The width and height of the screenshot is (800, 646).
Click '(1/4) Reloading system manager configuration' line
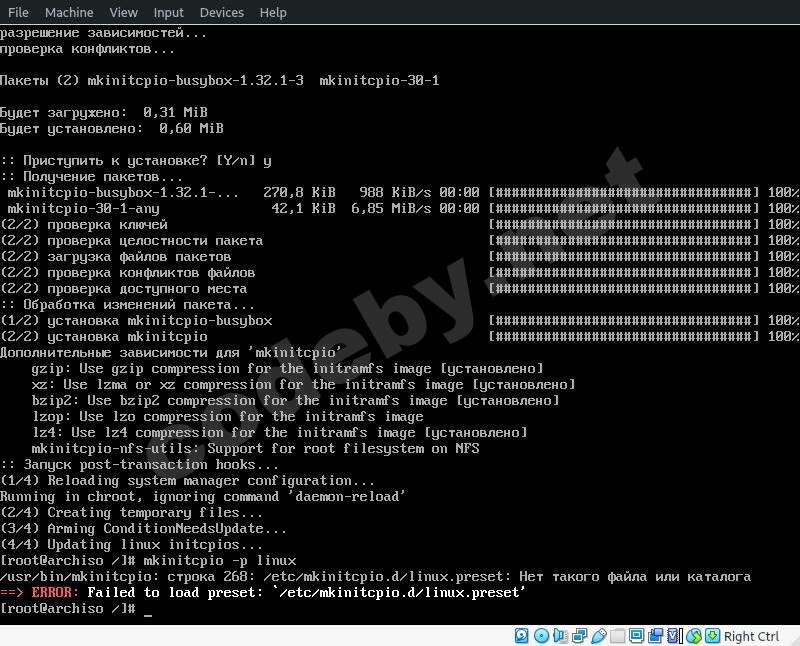(x=187, y=481)
